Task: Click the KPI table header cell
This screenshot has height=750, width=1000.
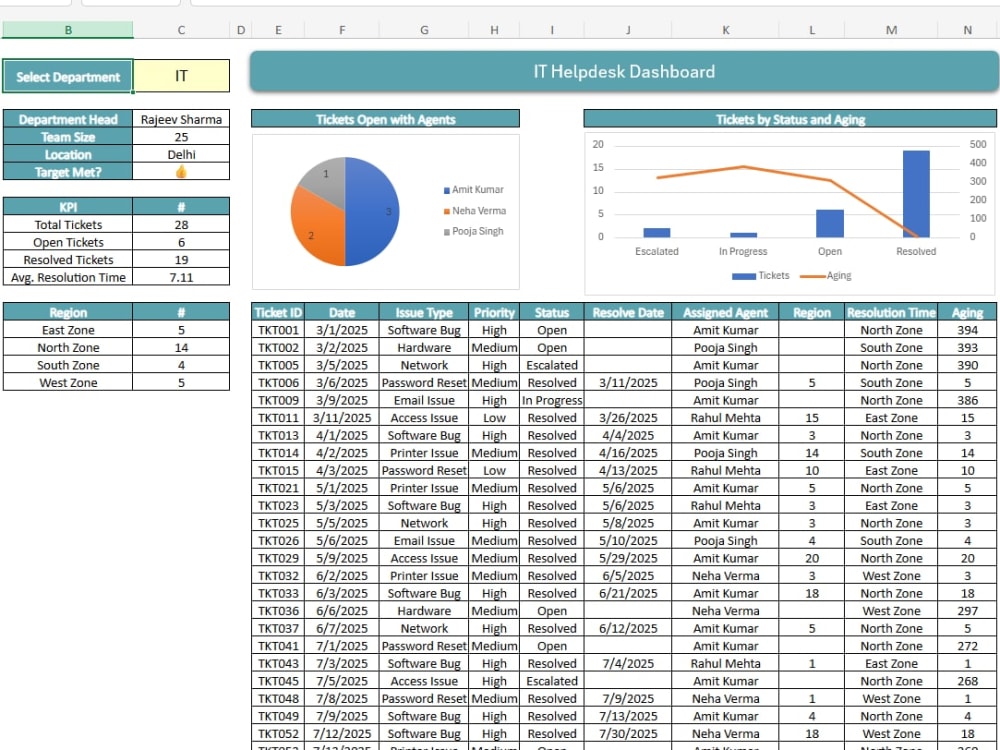Action: point(68,207)
